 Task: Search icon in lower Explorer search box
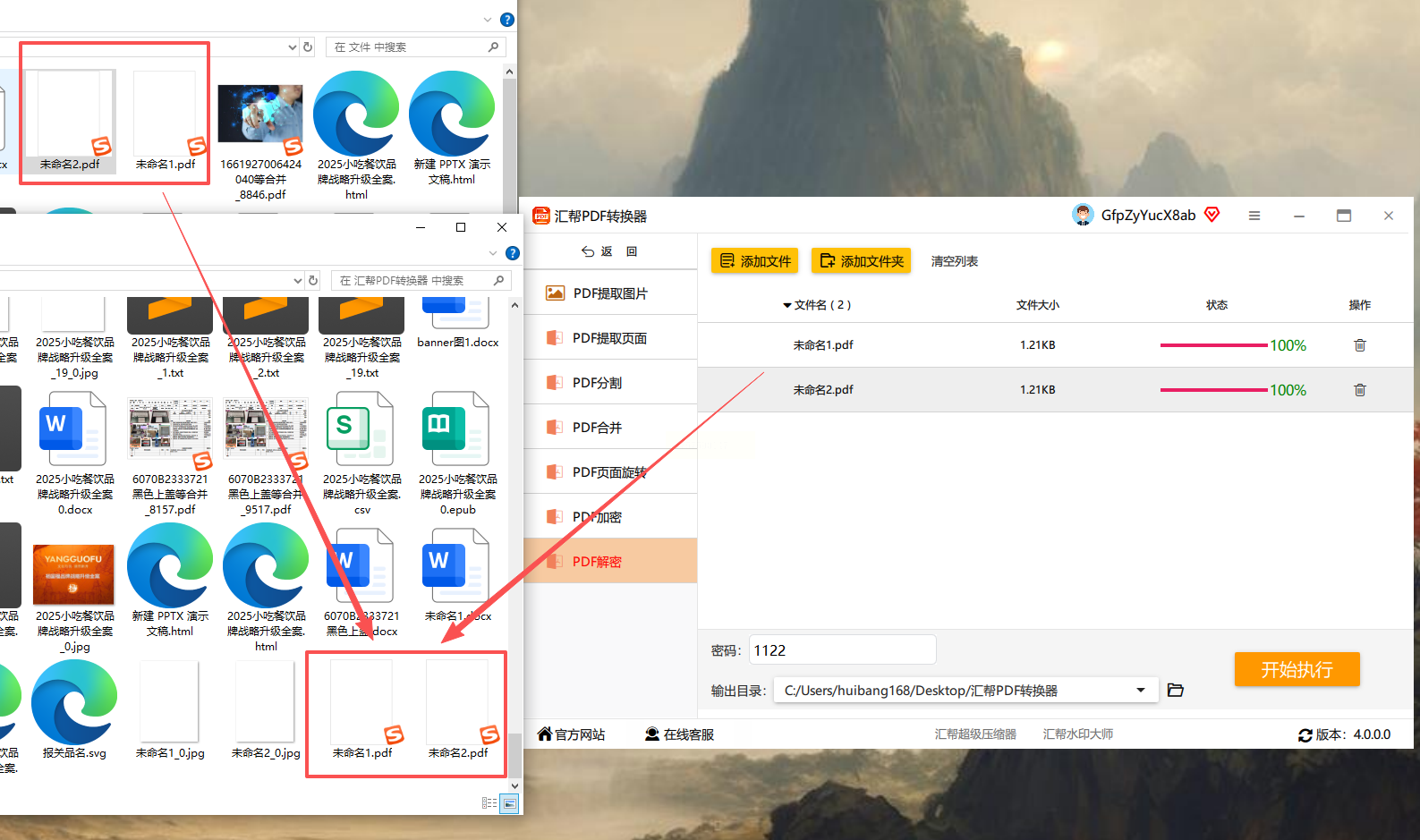[498, 281]
